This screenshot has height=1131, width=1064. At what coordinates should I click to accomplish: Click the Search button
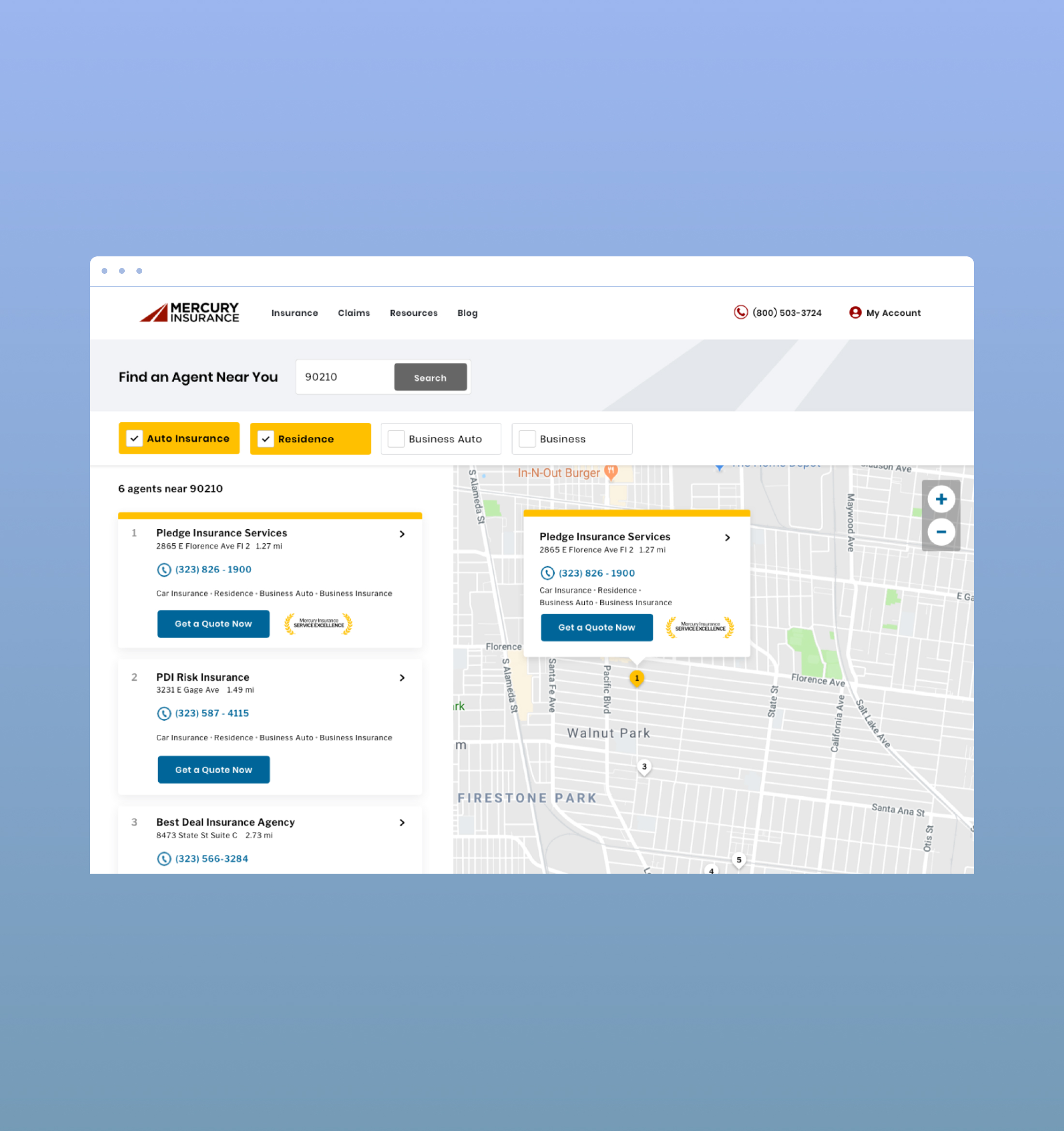(430, 377)
